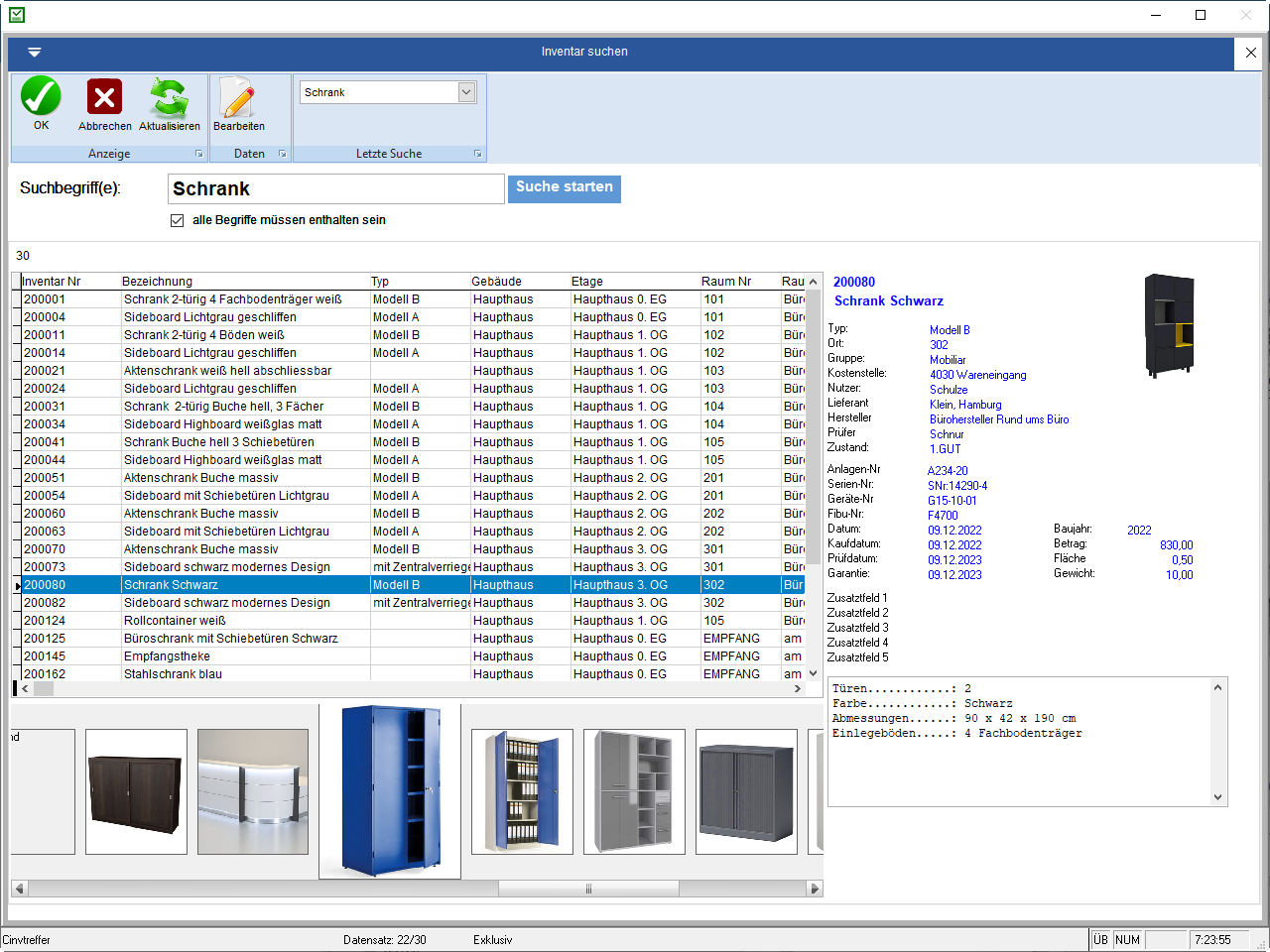The width and height of the screenshot is (1270, 952).
Task: Click the table's horizontal scroll right arrow
Action: pyautogui.click(x=798, y=689)
